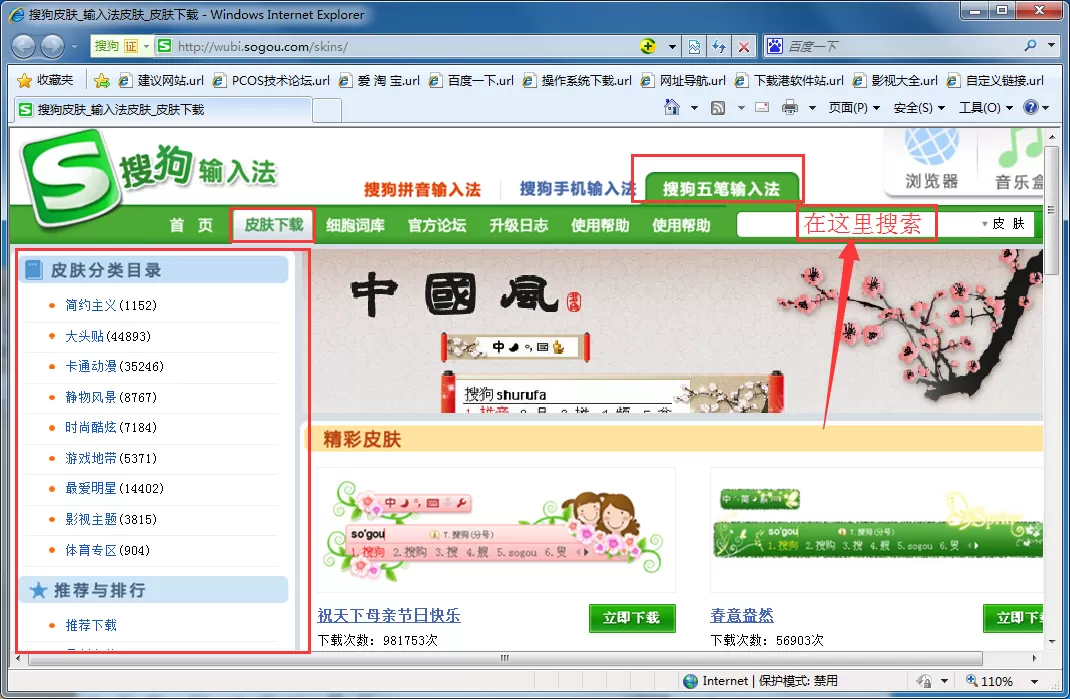Open the 推荐下载 link
The height and width of the screenshot is (699, 1070).
tap(91, 625)
